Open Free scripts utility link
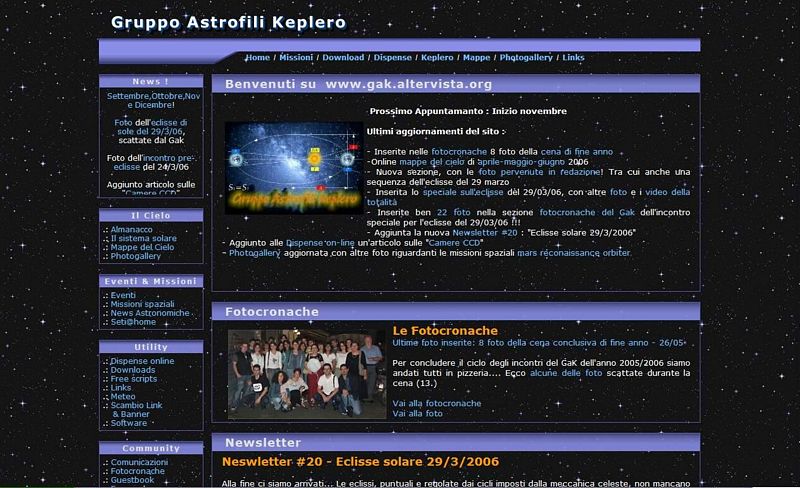 (x=134, y=379)
